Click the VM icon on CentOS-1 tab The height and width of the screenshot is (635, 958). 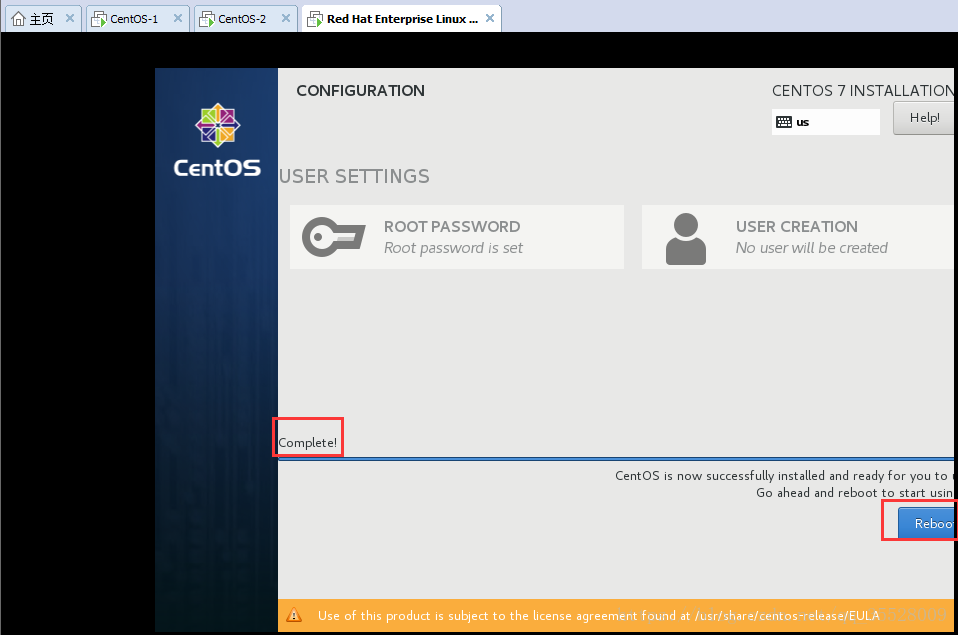coord(98,20)
